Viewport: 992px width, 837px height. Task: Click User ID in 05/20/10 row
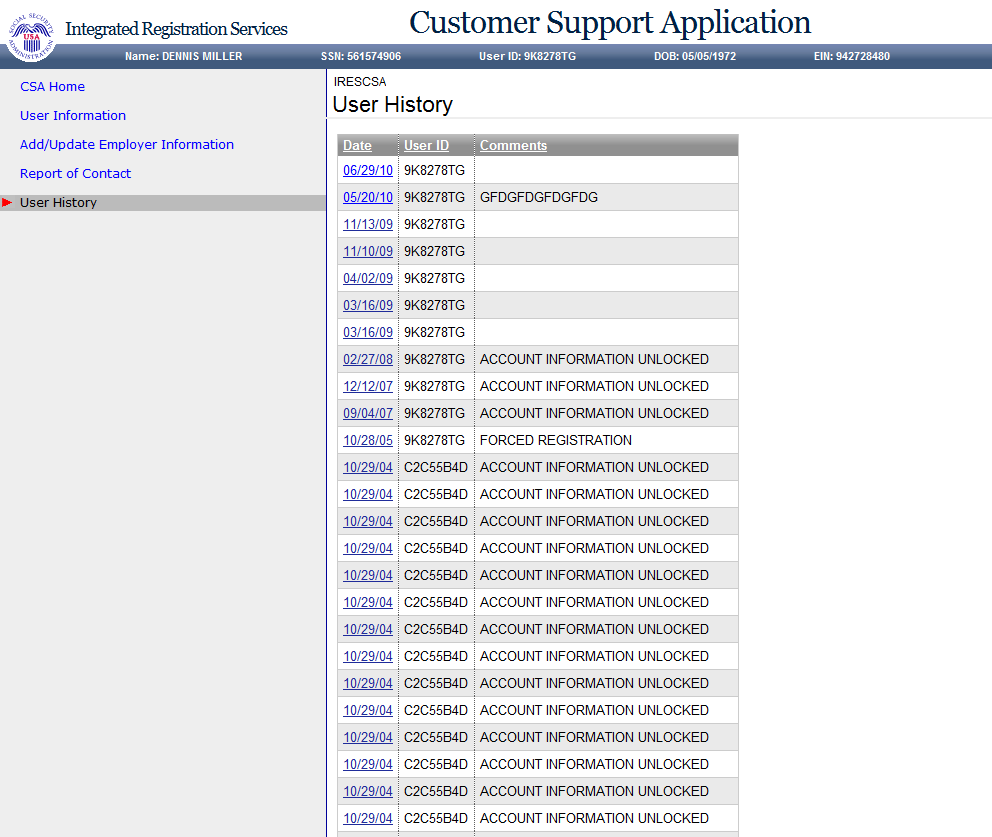pyautogui.click(x=435, y=197)
